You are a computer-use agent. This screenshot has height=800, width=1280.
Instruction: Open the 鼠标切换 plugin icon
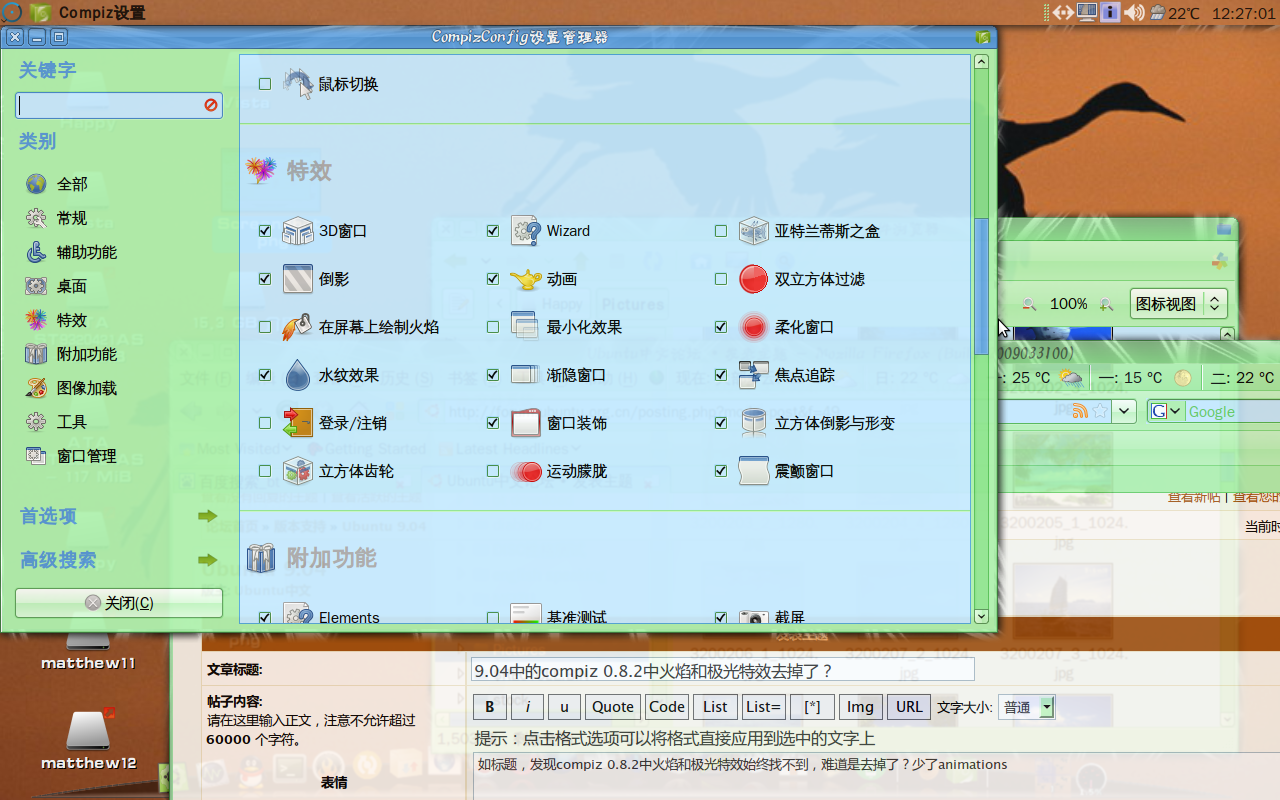coord(298,84)
